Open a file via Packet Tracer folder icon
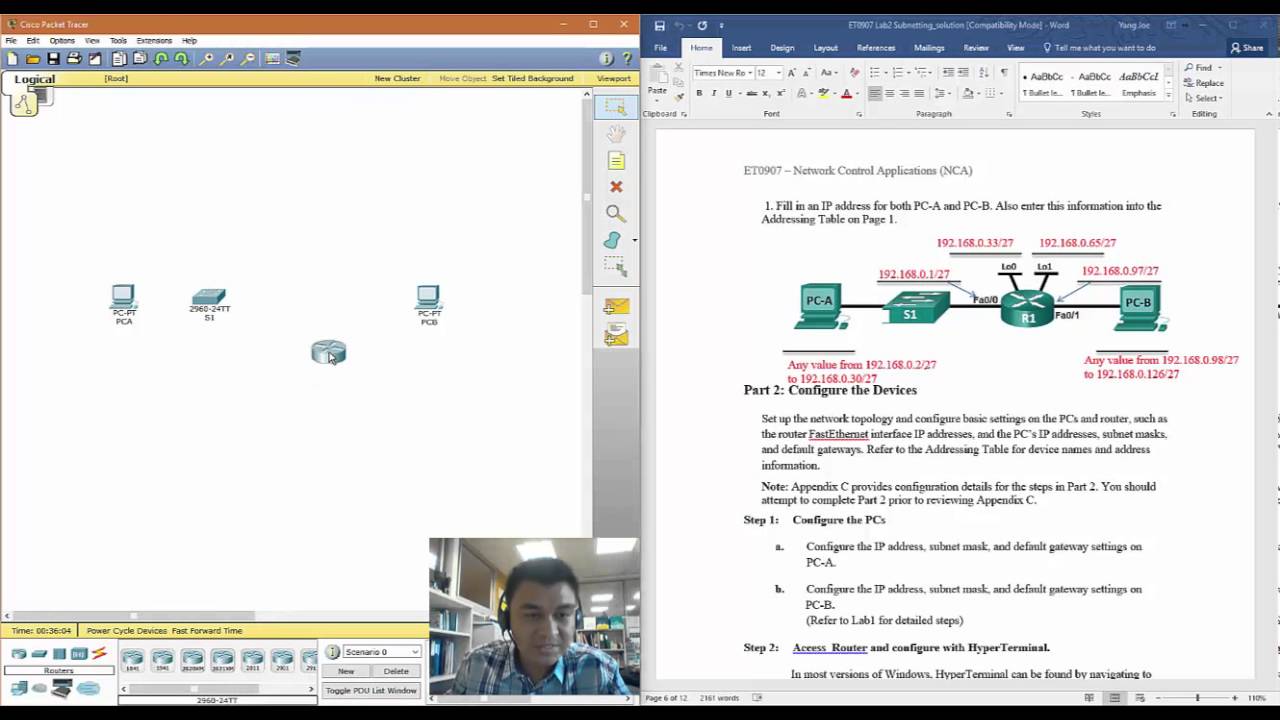The height and width of the screenshot is (720, 1280). (33, 59)
